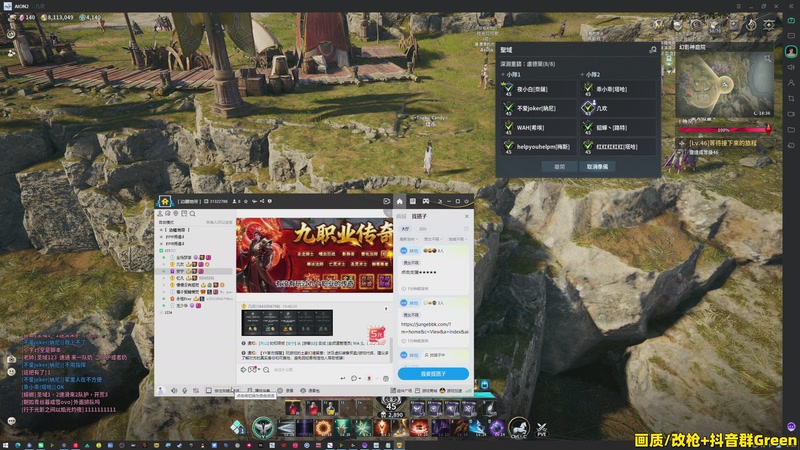Expand the 小隊1 group plus sign
The image size is (800, 450).
(x=503, y=74)
